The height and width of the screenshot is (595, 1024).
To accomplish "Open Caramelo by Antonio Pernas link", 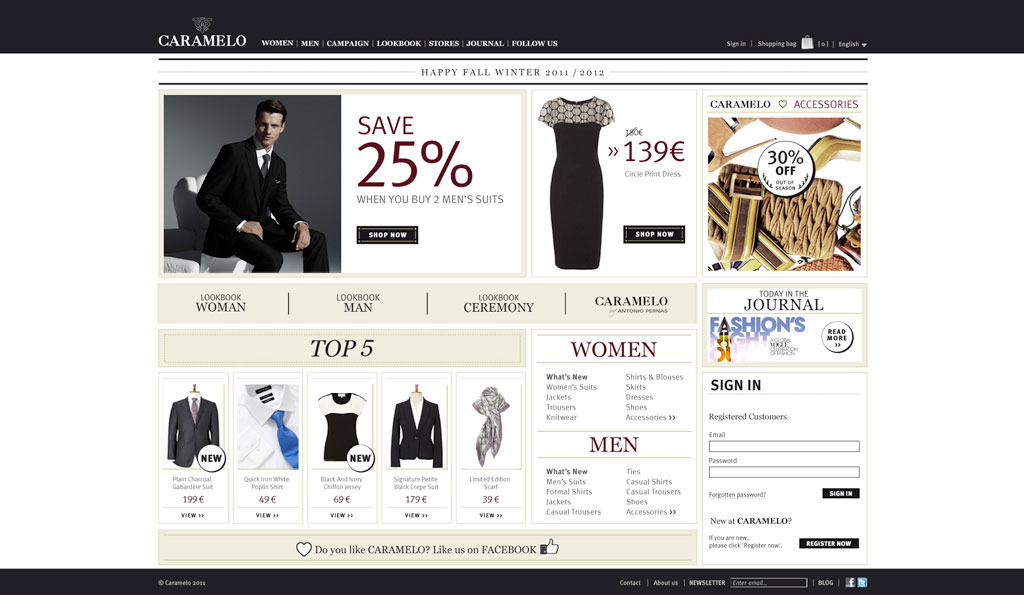I will pyautogui.click(x=631, y=304).
